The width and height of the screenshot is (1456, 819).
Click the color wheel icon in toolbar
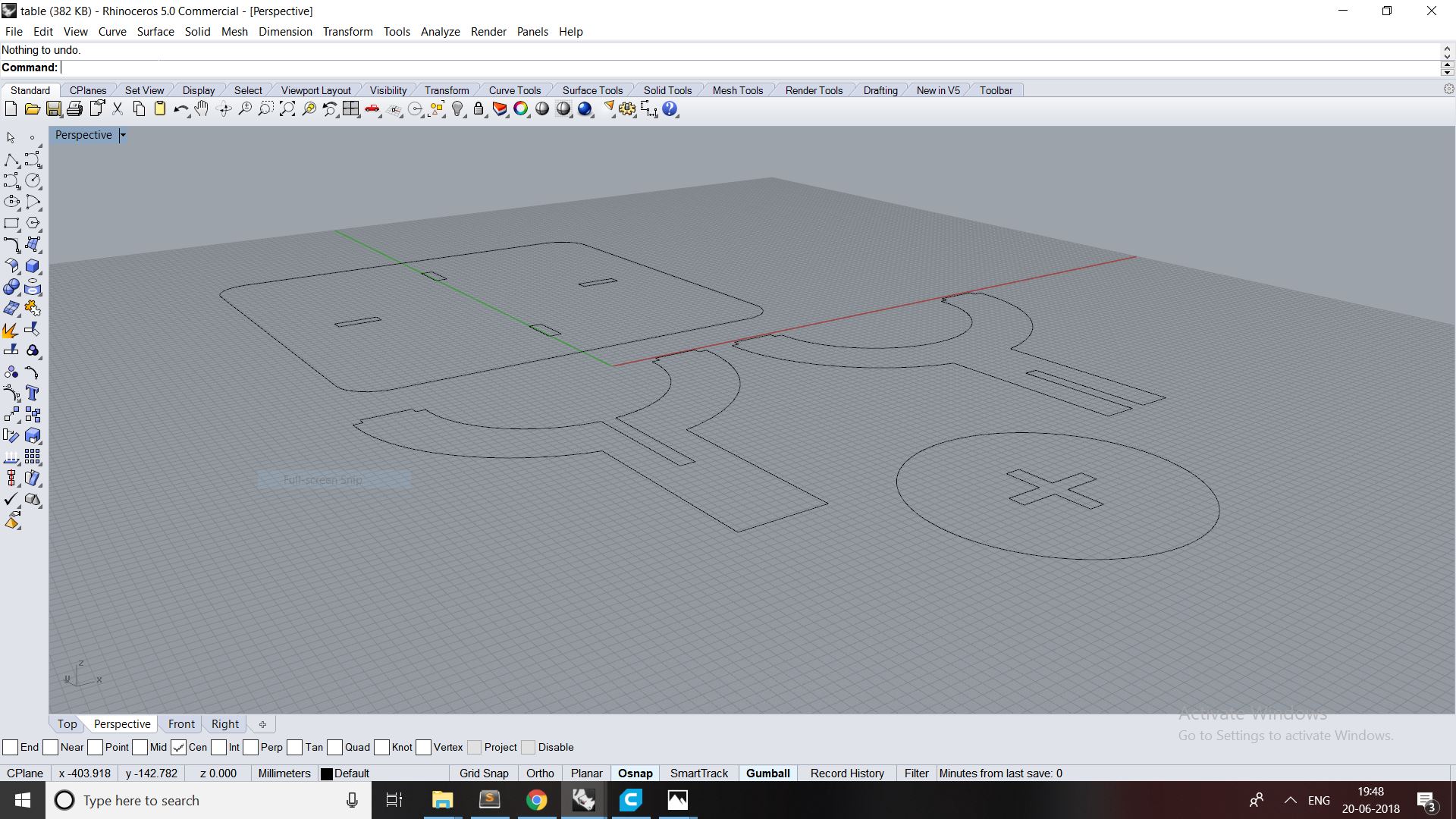pyautogui.click(x=521, y=109)
